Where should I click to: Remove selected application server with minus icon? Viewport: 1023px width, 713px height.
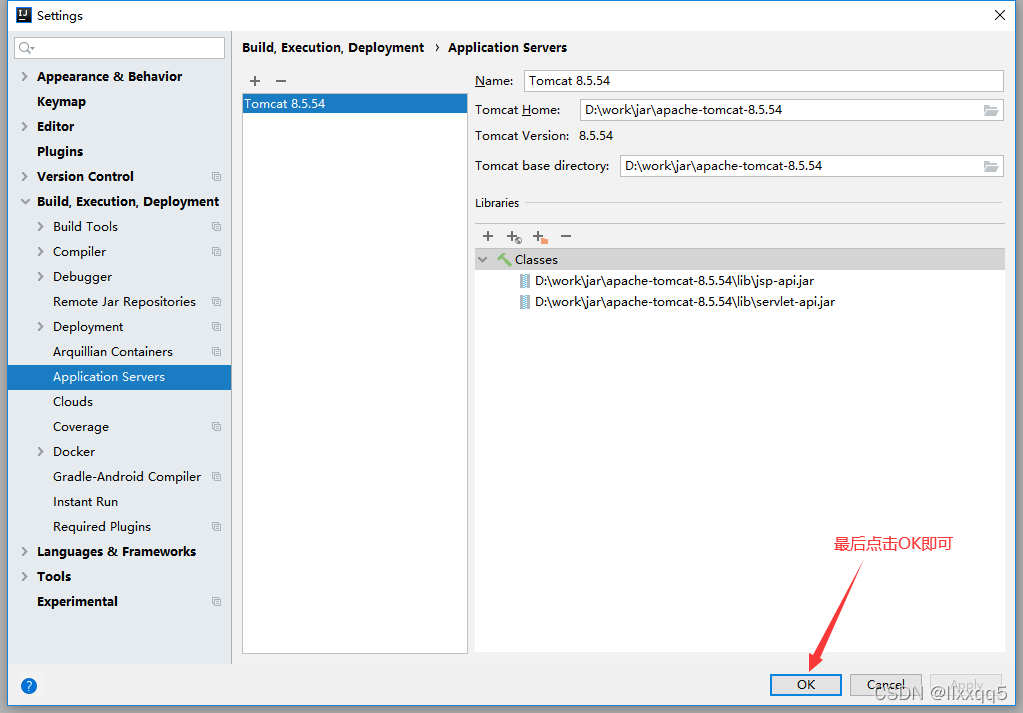pyautogui.click(x=281, y=81)
